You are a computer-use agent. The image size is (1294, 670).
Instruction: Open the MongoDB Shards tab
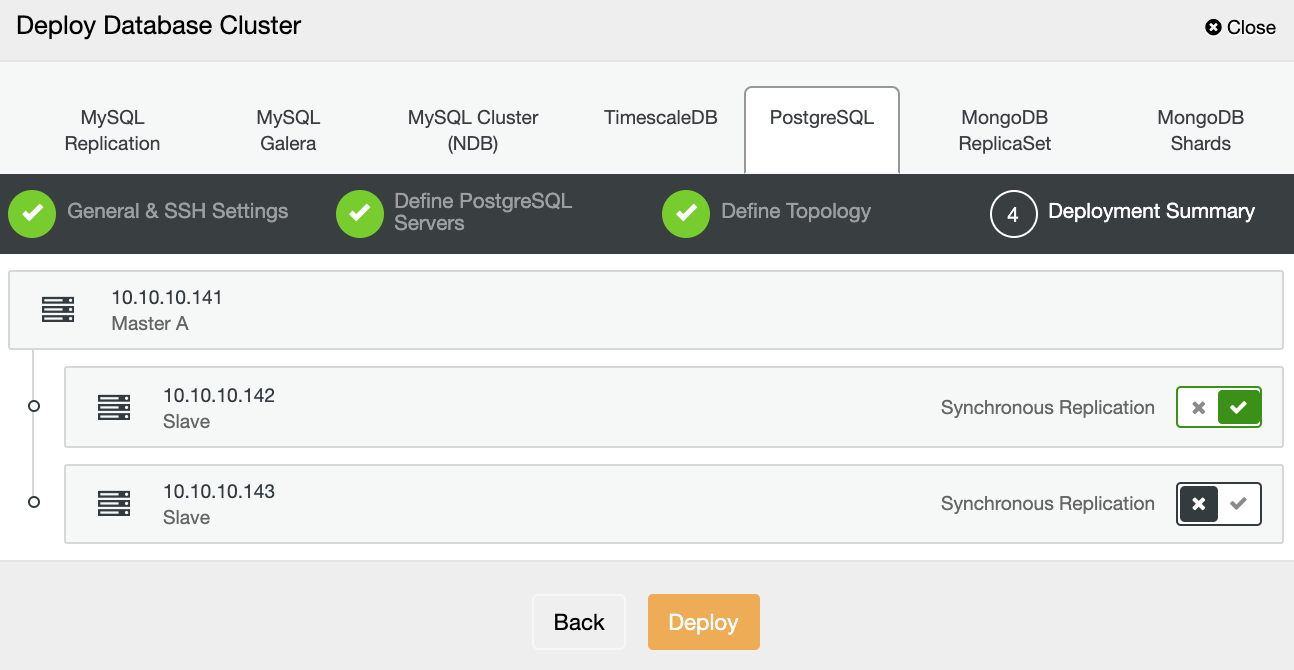click(x=1200, y=130)
